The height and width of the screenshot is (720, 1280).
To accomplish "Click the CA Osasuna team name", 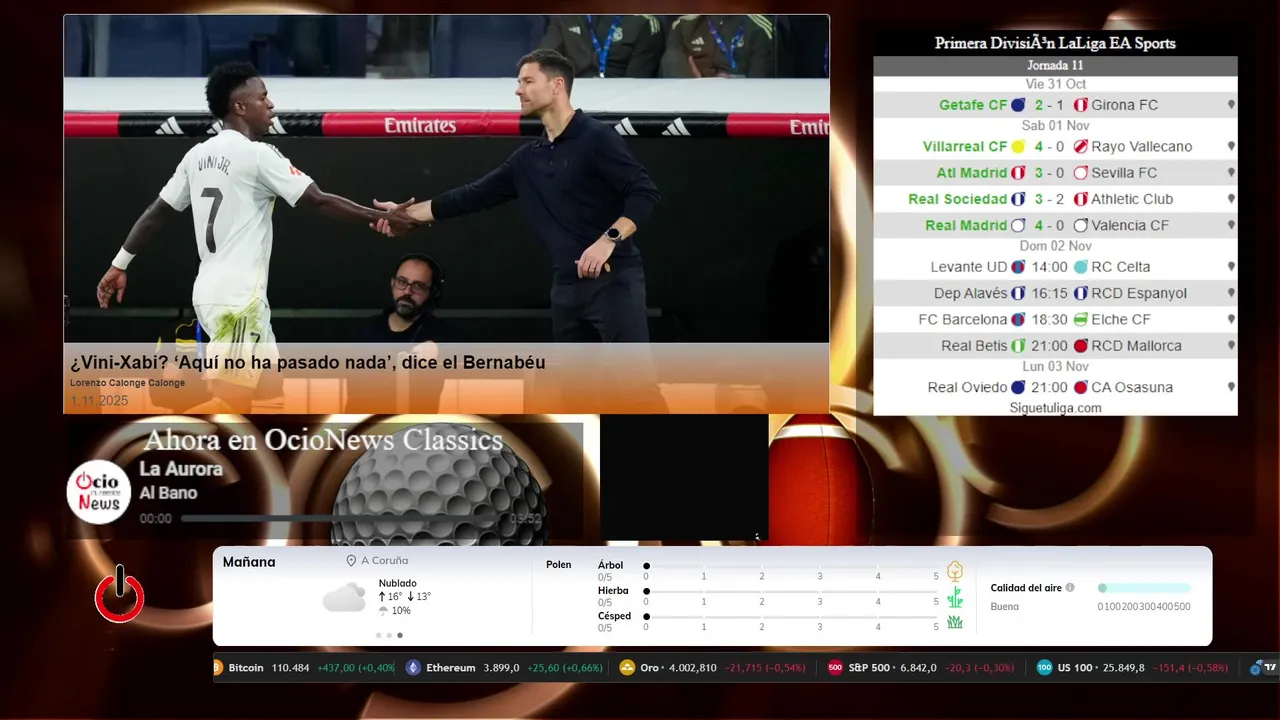I will 1132,388.
